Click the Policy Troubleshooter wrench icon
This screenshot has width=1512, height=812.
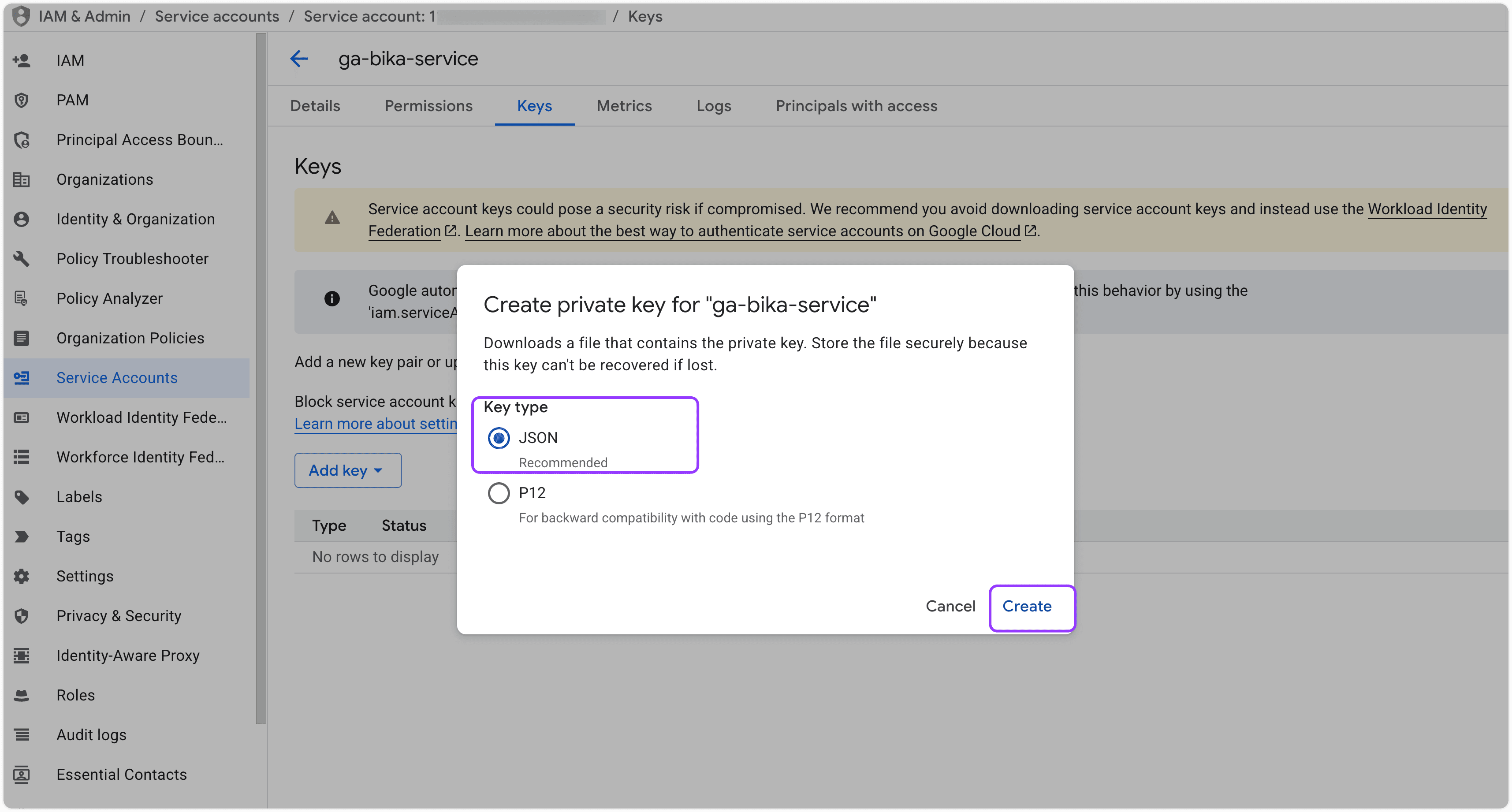point(22,259)
